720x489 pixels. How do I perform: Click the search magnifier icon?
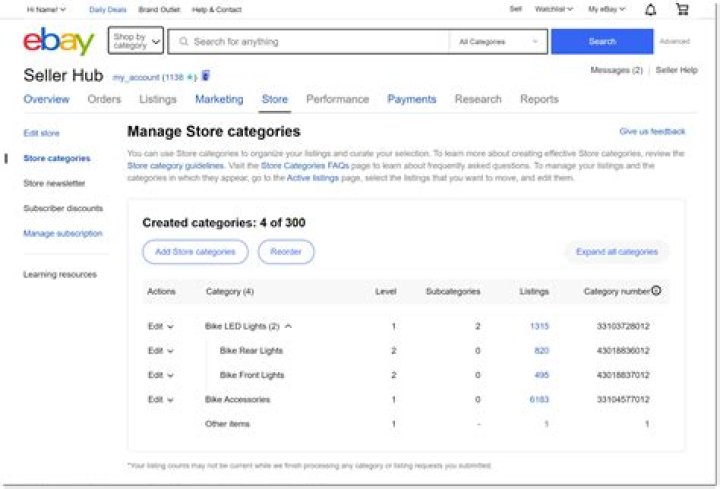pyautogui.click(x=183, y=42)
